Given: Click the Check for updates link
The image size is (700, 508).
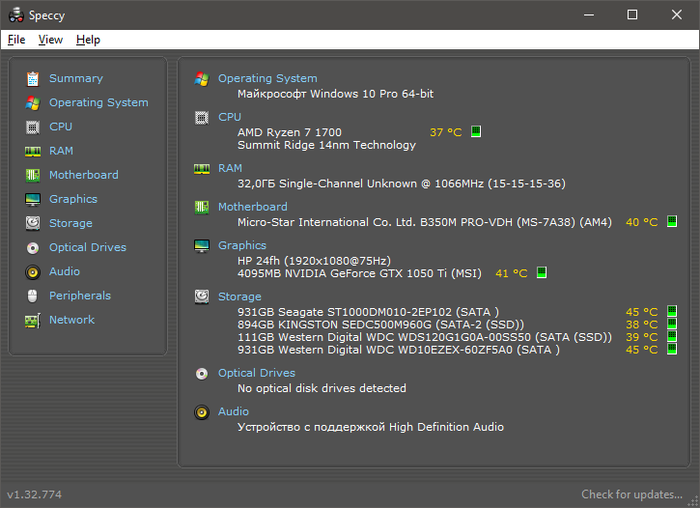Looking at the screenshot, I should [x=631, y=494].
